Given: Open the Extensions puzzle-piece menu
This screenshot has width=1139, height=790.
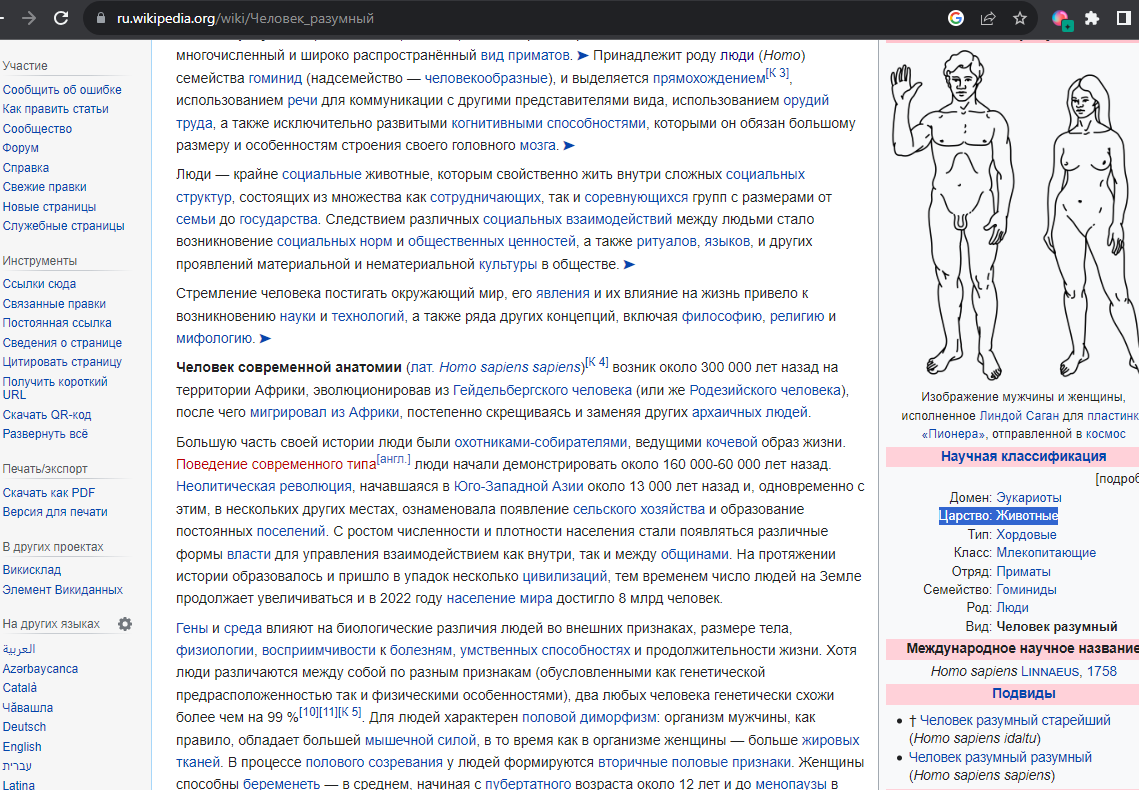Looking at the screenshot, I should coord(1092,18).
